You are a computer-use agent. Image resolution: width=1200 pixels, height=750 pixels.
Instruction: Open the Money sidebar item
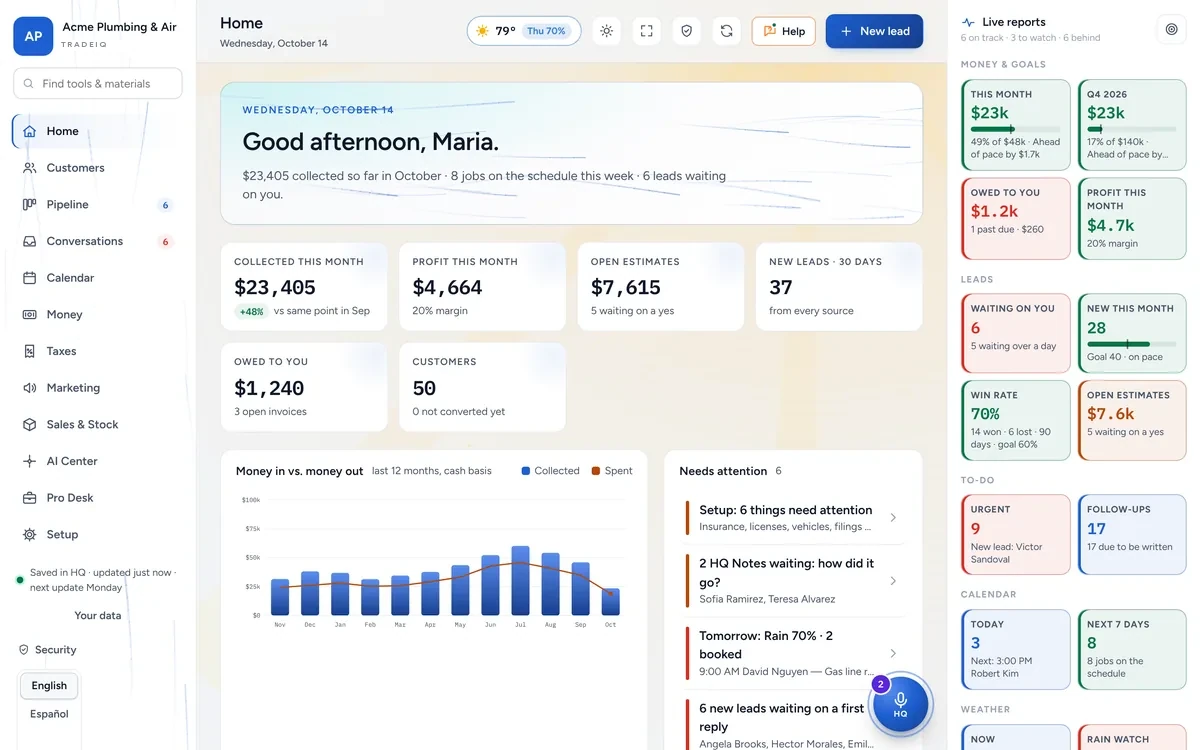(97, 315)
